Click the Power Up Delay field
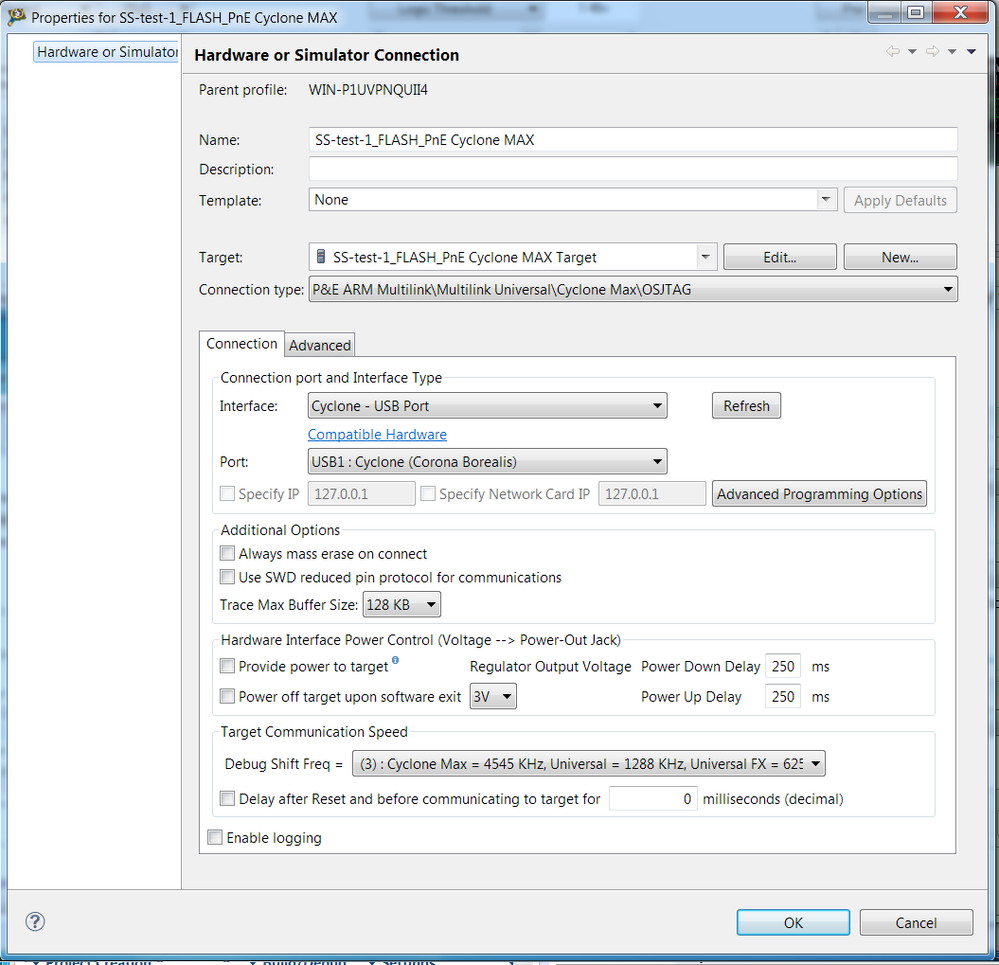Image resolution: width=999 pixels, height=965 pixels. [783, 696]
